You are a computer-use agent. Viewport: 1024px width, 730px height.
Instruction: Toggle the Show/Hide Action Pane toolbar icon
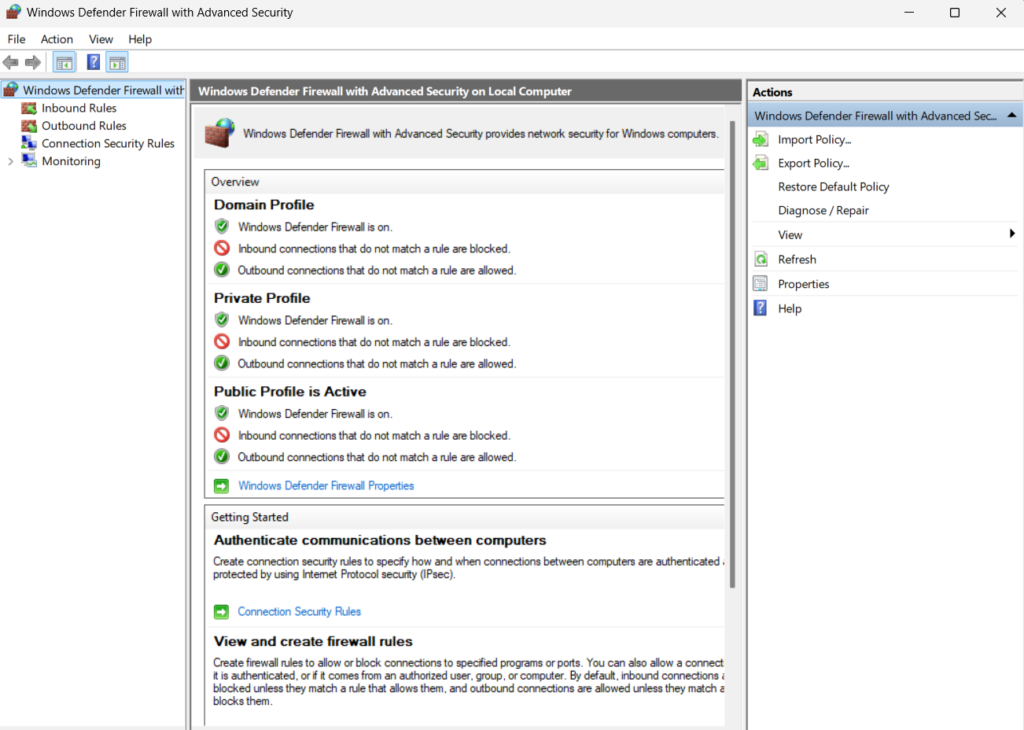tap(118, 63)
